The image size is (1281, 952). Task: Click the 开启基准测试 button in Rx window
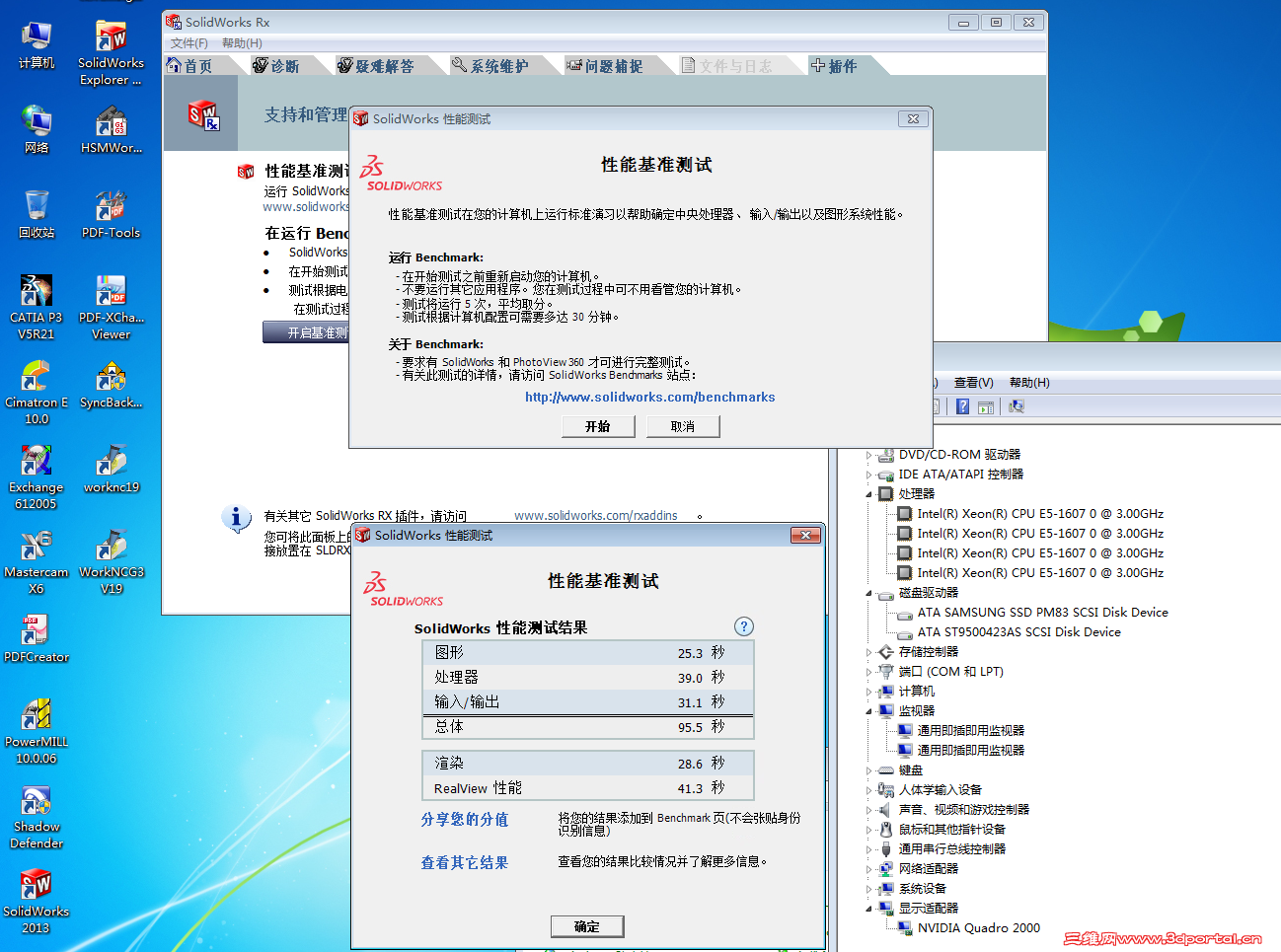[x=307, y=332]
